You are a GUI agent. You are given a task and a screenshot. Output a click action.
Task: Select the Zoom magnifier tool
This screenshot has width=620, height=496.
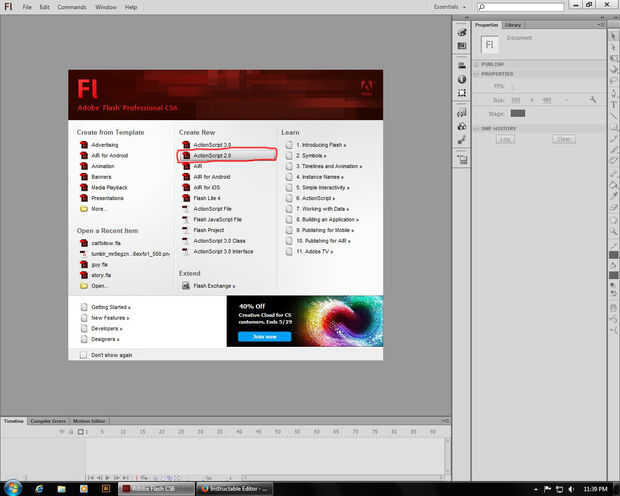click(613, 231)
